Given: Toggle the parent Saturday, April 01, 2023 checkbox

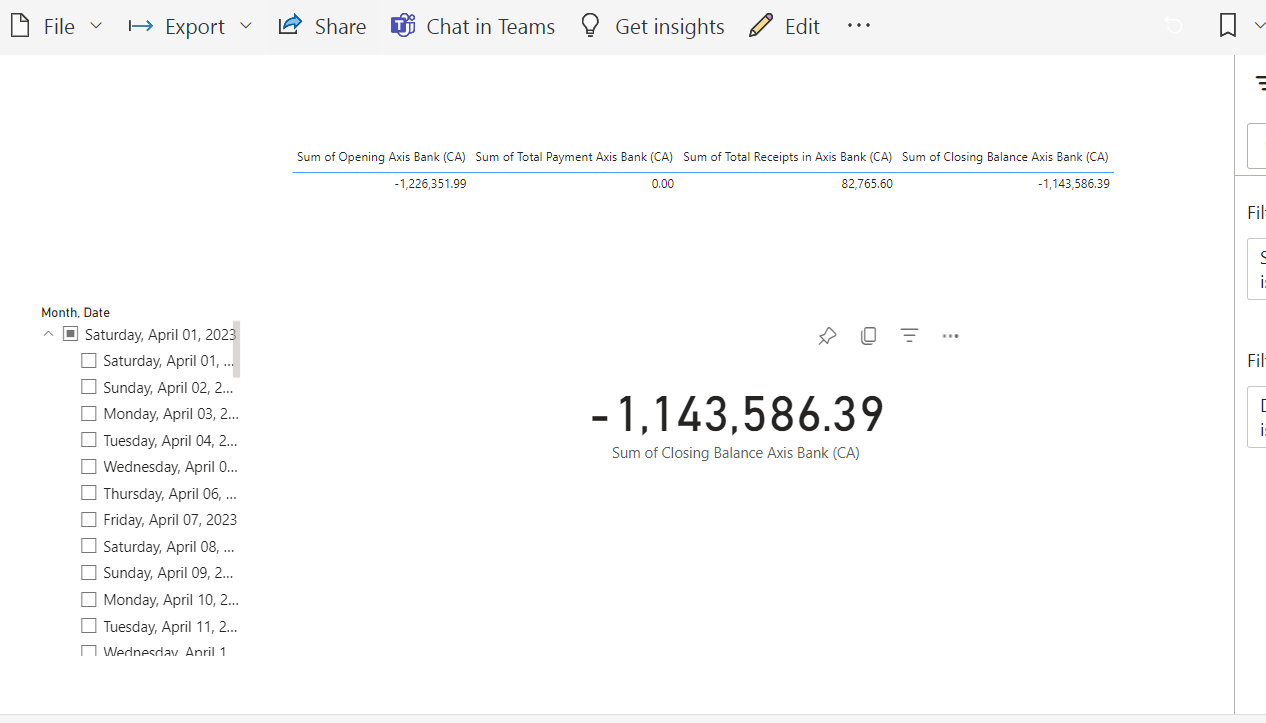Looking at the screenshot, I should point(71,334).
